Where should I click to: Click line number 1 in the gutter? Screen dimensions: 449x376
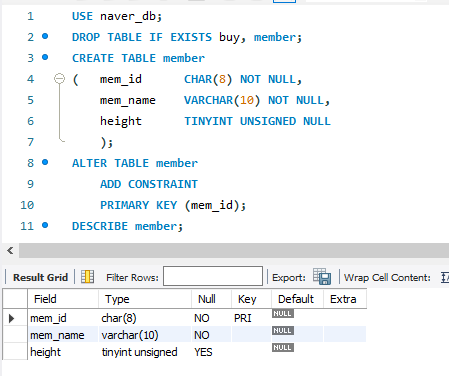tap(30, 16)
